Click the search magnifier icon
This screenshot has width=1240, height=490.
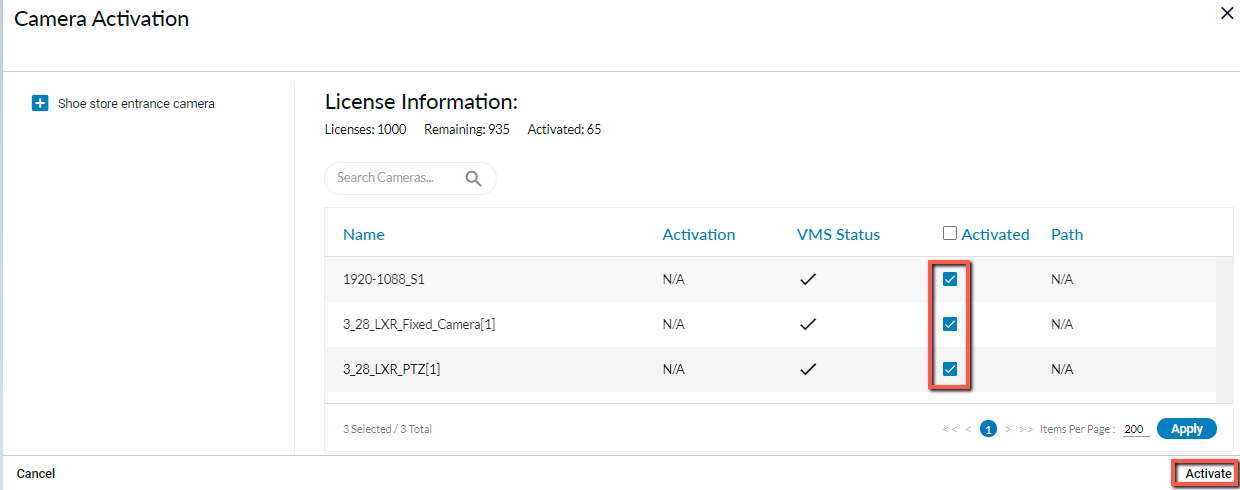click(473, 178)
